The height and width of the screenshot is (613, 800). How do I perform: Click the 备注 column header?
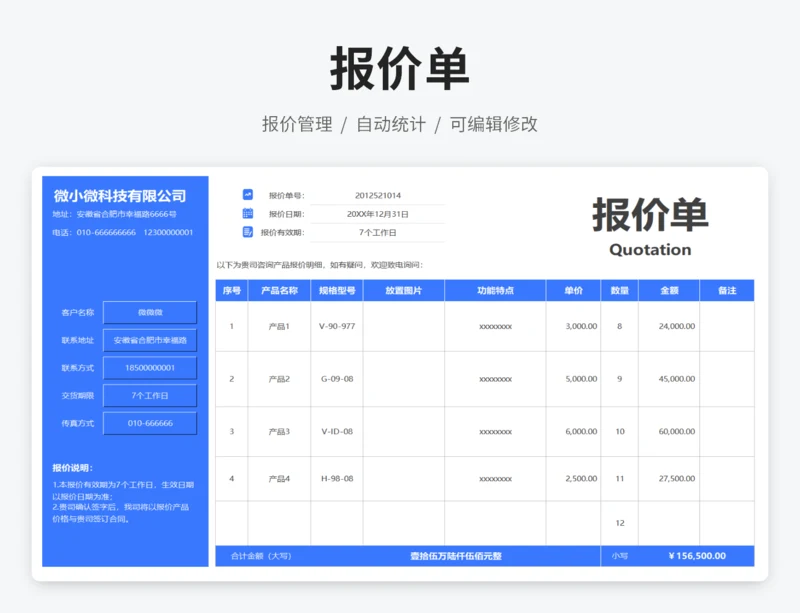tap(727, 290)
